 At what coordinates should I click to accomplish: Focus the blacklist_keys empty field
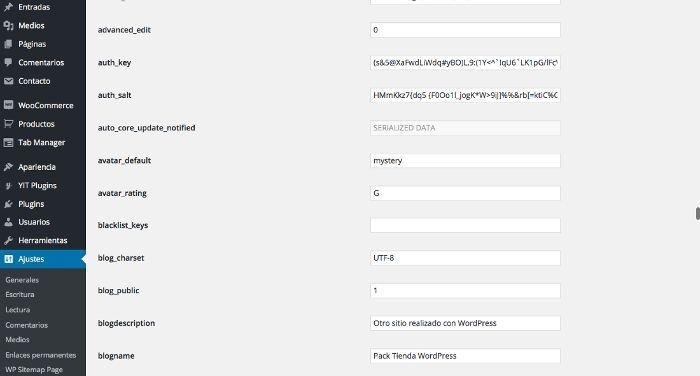[465, 225]
